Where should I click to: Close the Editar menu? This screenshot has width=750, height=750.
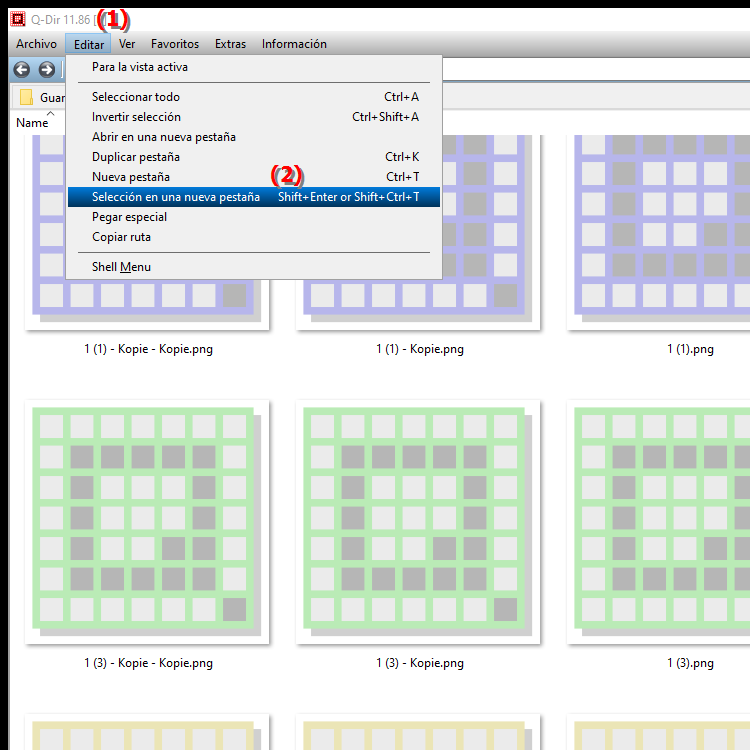click(x=88, y=44)
